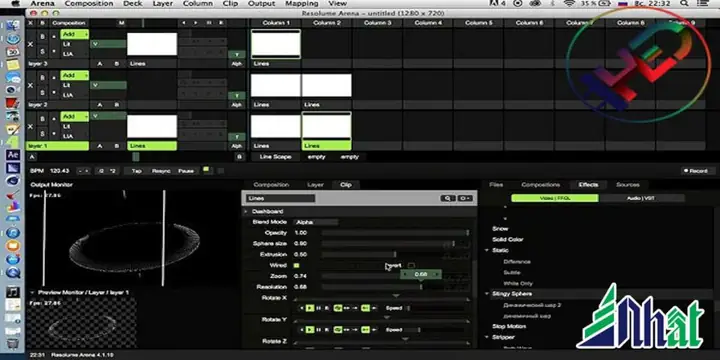Select the Video | FFGL effects button
720x360 pixels.
(555, 198)
